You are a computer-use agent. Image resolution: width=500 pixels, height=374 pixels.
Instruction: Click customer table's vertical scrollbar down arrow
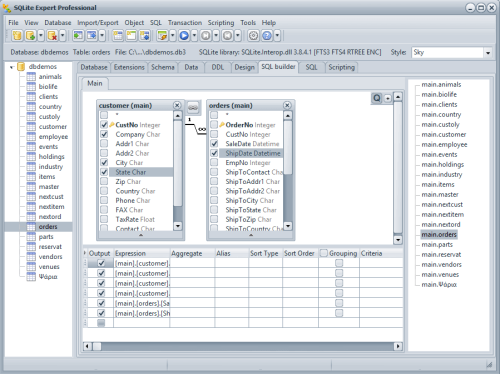tap(178, 226)
